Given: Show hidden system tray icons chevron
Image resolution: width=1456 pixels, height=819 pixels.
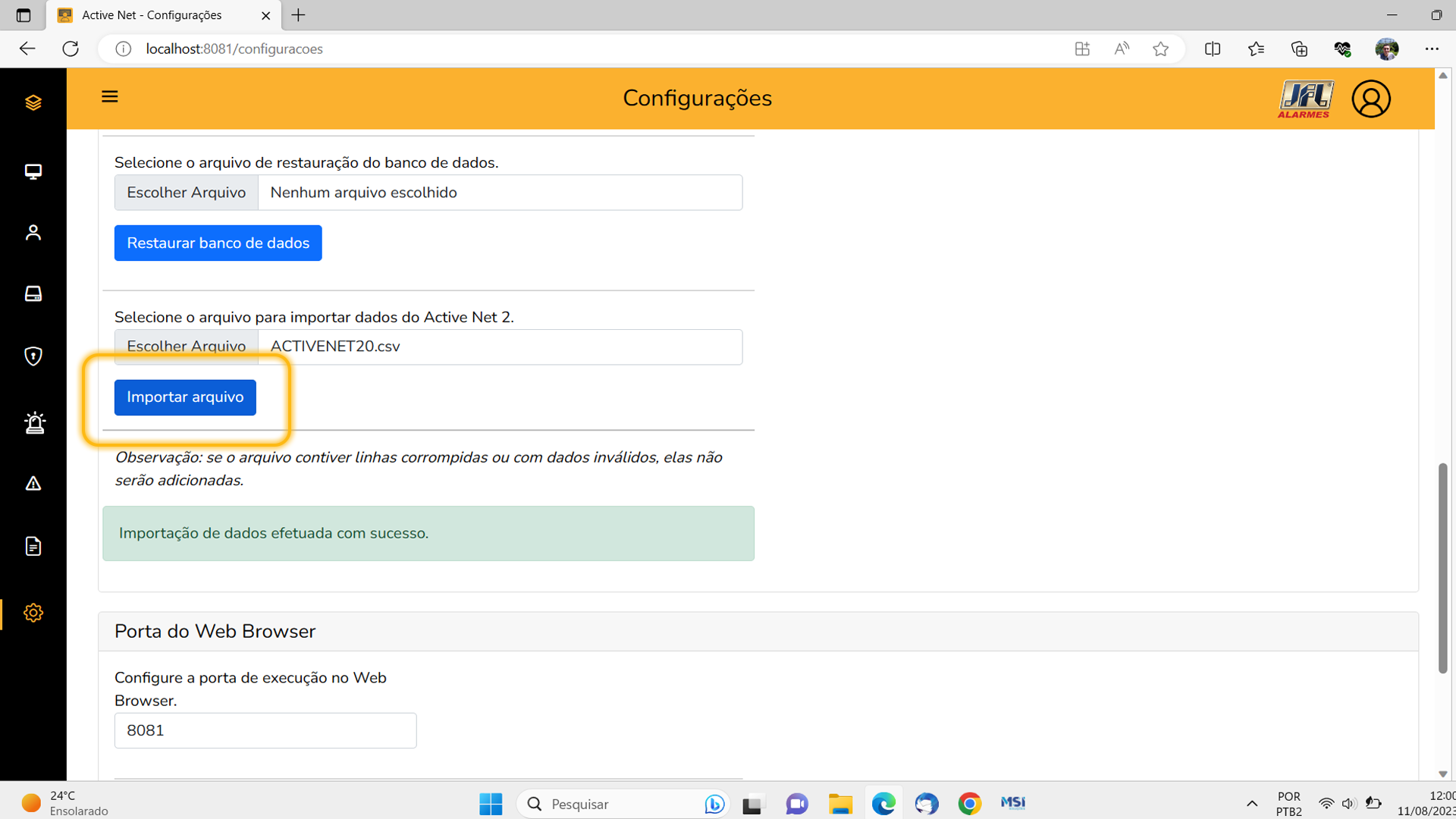Looking at the screenshot, I should (1252, 804).
